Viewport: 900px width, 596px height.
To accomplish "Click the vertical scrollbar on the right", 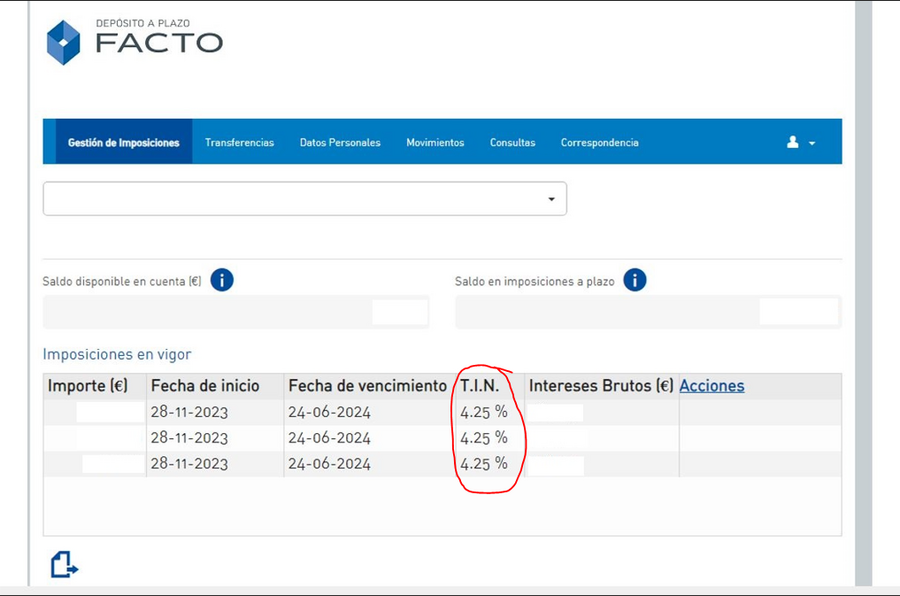I will click(x=863, y=293).
